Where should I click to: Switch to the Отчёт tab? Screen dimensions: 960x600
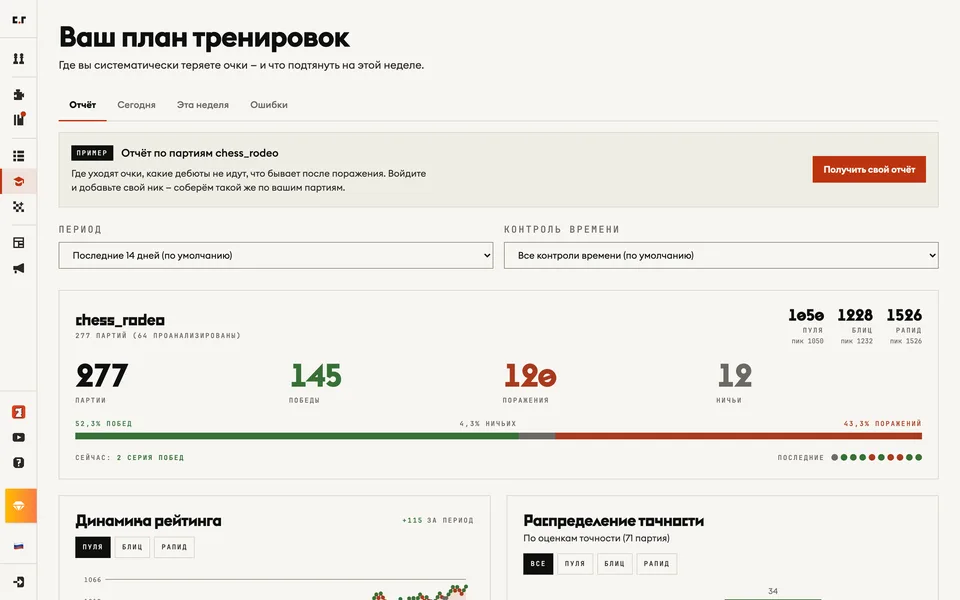pos(83,105)
